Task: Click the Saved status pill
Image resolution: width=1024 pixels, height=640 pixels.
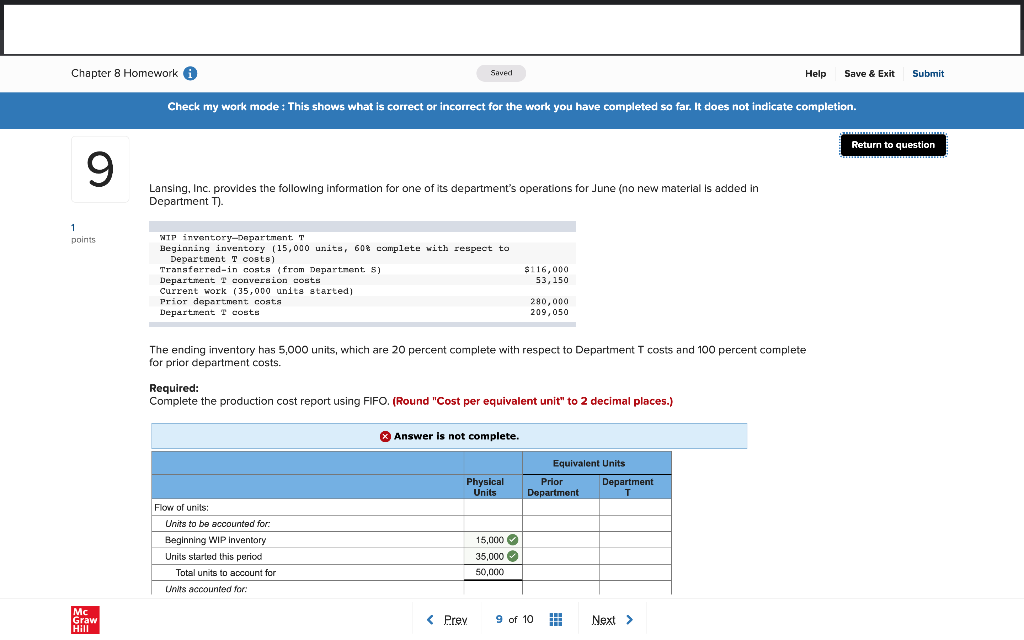Action: pos(500,73)
